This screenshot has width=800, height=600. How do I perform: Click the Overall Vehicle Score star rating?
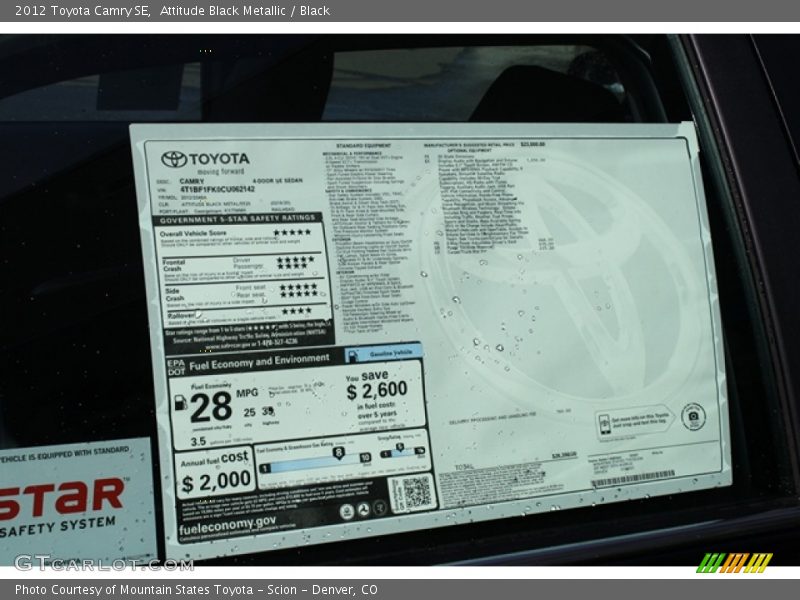pos(292,233)
